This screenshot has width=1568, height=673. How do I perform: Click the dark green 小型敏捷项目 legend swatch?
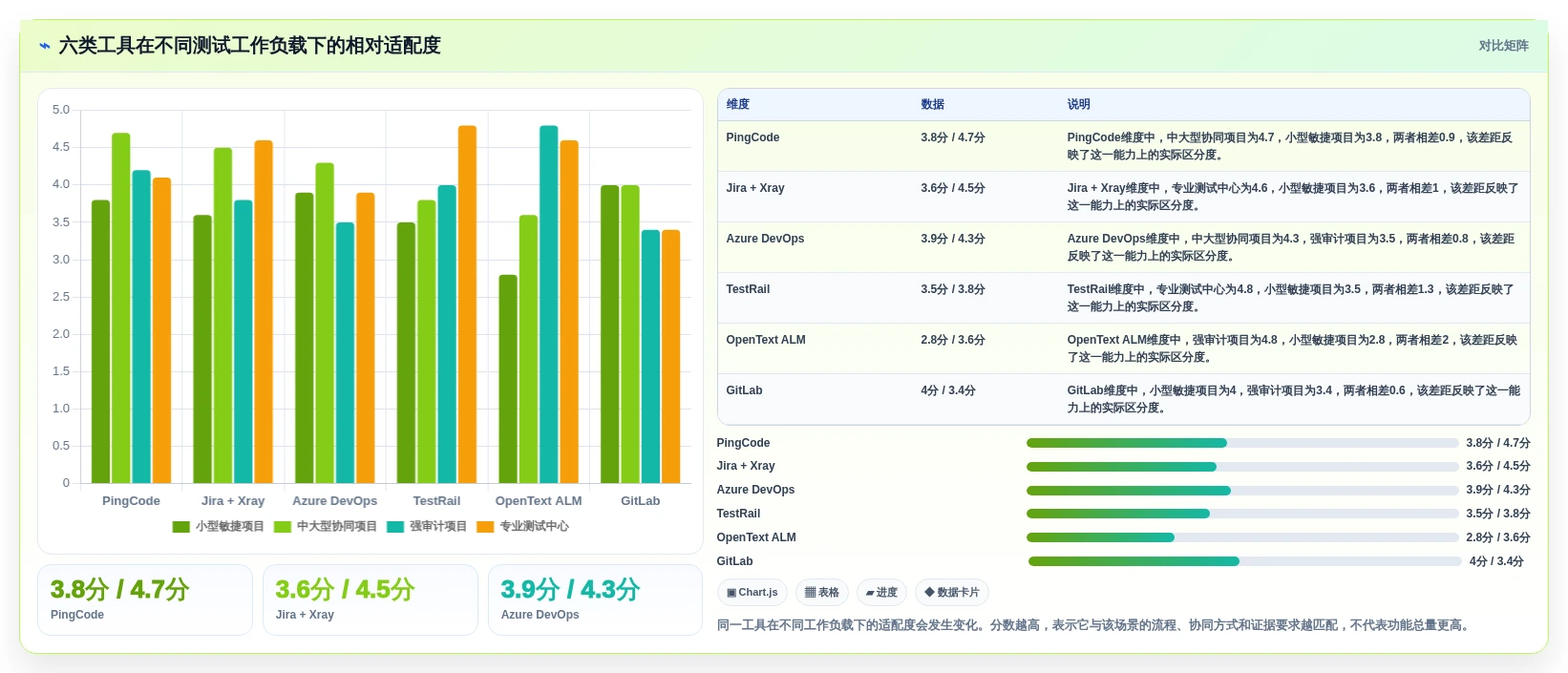[x=180, y=527]
